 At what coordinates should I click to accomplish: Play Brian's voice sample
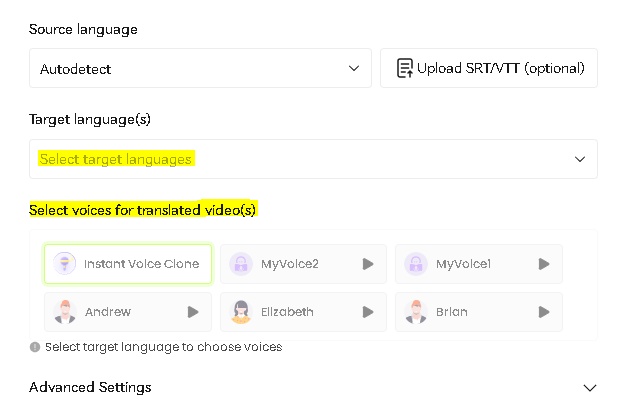[543, 312]
